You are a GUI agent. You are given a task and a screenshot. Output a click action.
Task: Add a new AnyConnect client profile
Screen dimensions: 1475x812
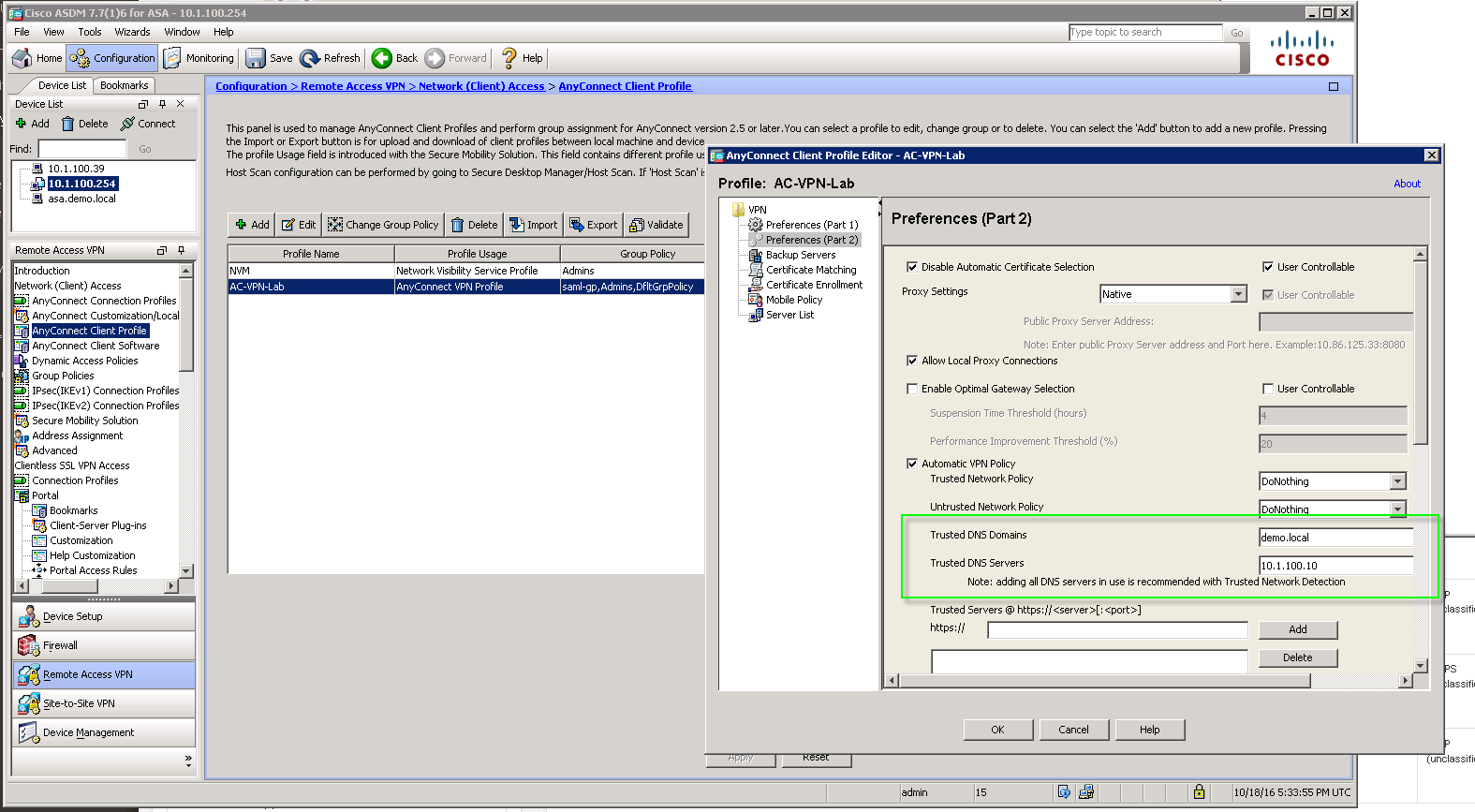(x=252, y=225)
